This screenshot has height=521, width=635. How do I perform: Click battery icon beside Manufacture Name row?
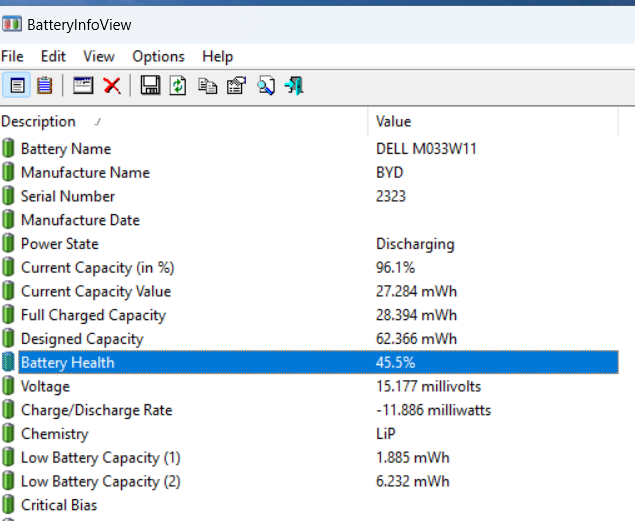click(8, 172)
